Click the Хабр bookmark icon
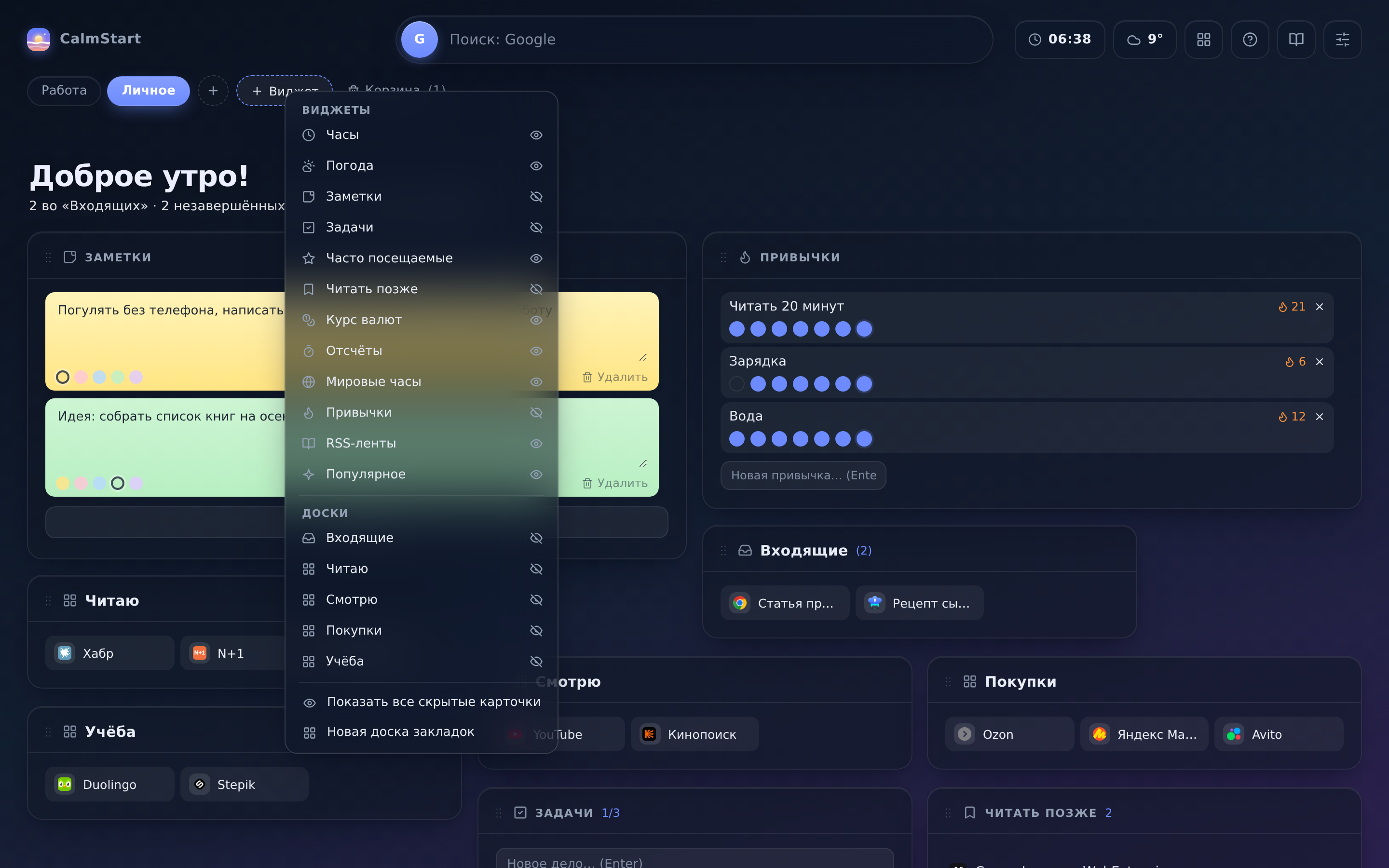Viewport: 1389px width, 868px height. (x=65, y=653)
